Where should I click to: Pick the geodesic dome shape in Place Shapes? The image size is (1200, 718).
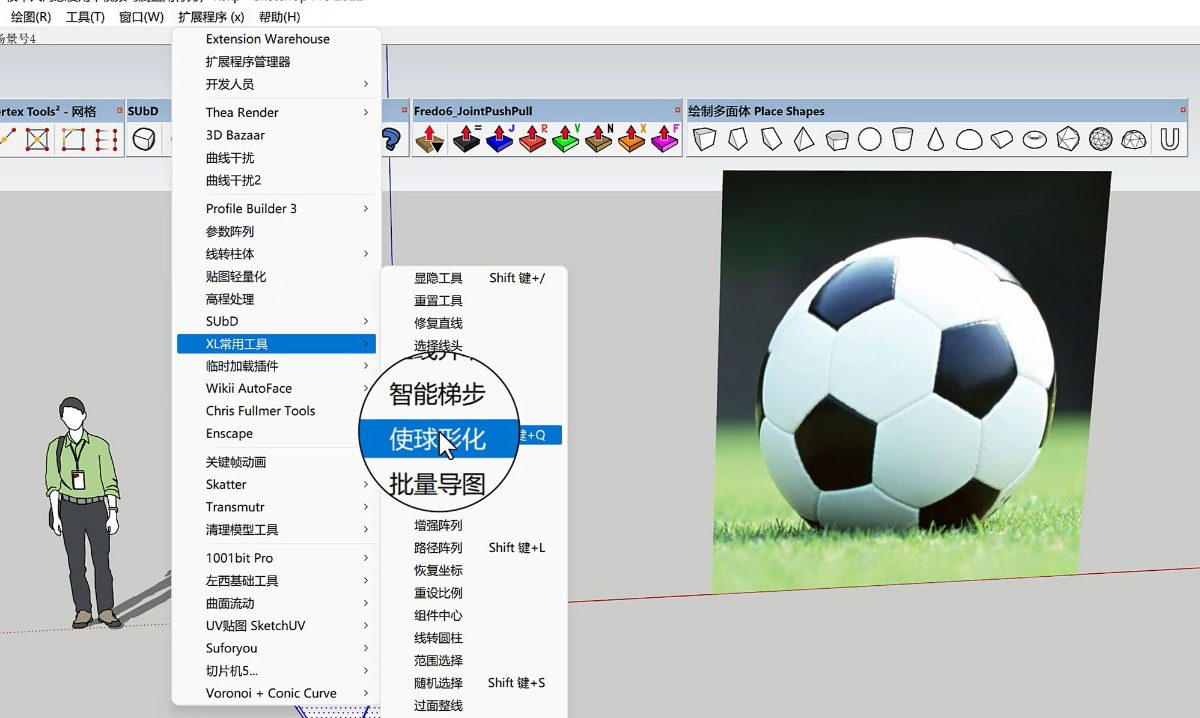[1134, 139]
